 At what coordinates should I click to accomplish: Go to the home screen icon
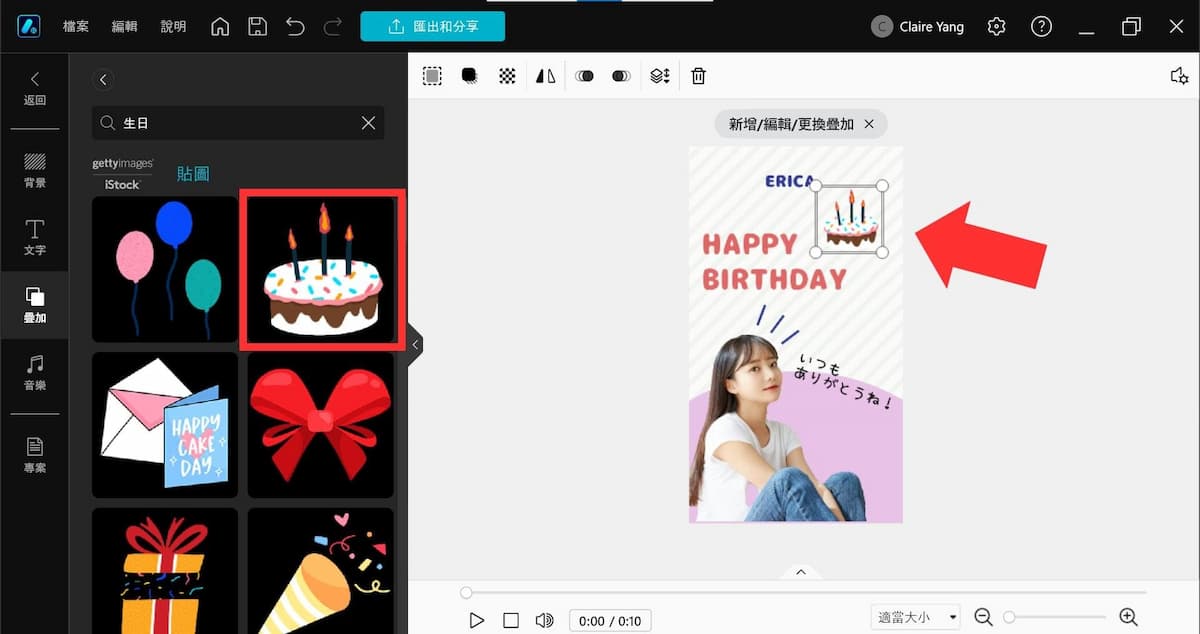tap(220, 27)
